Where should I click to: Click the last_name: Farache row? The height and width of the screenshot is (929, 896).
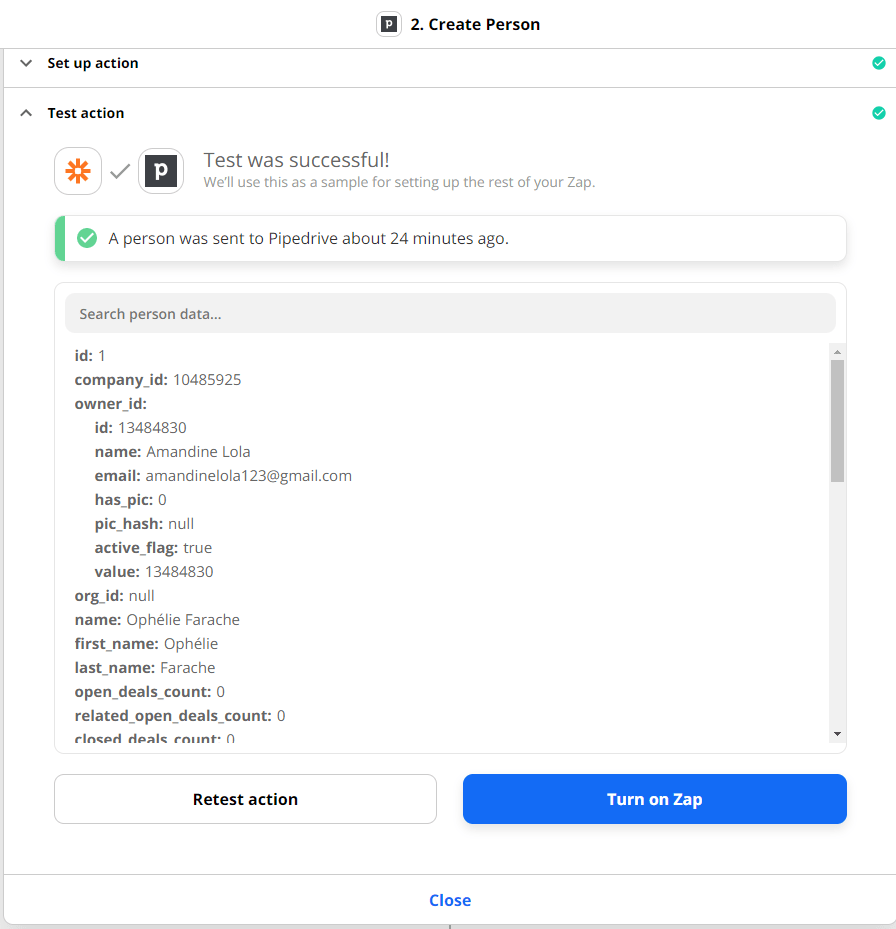click(x=145, y=668)
